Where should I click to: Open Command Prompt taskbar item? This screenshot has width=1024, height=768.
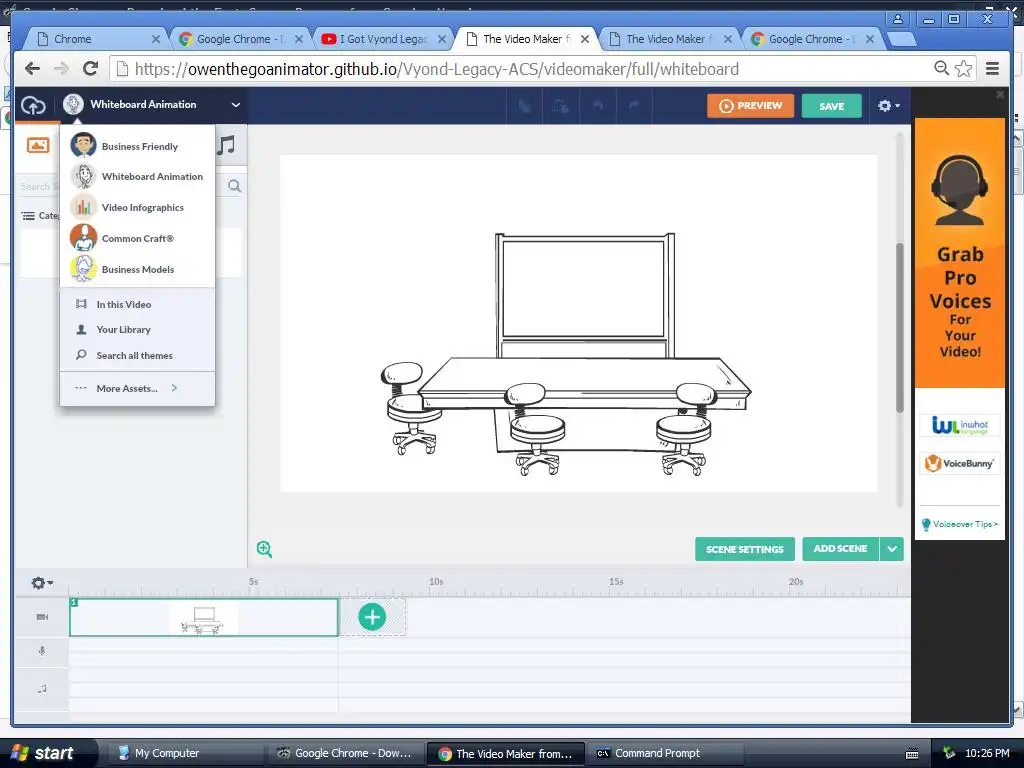665,753
